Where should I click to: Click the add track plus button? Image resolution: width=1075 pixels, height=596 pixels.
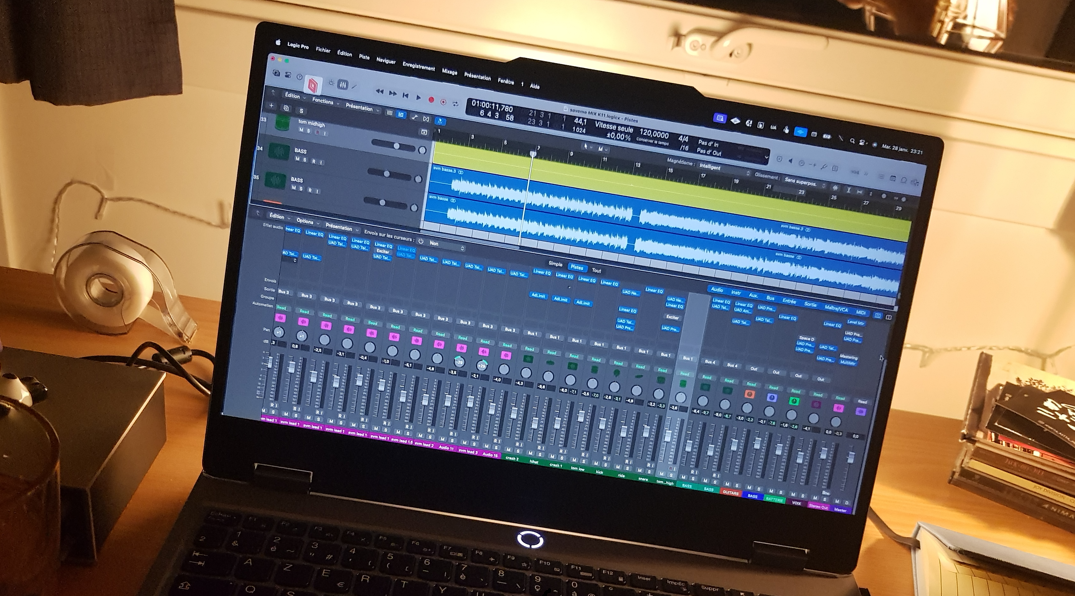(271, 106)
